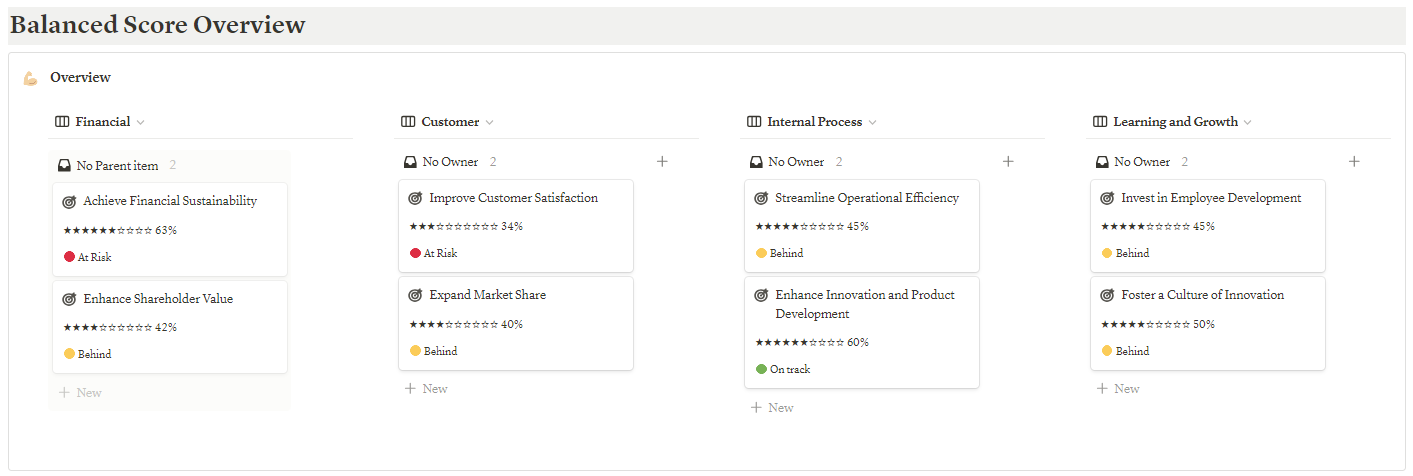This screenshot has height=476, width=1413.
Task: Click the flexed arm Overview icon
Action: 30,78
